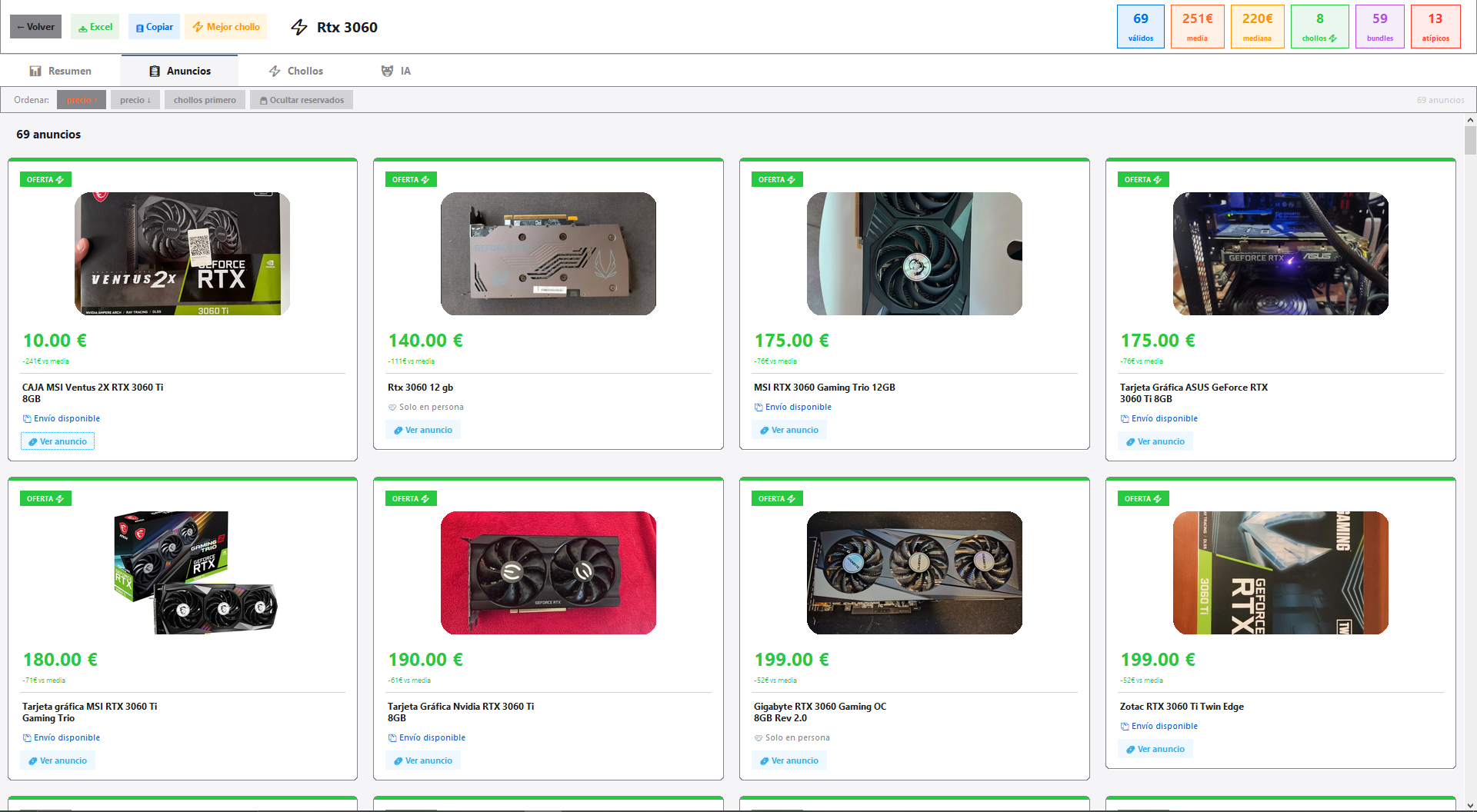Screen dimensions: 1477x812
Task: Go back with the Volver button
Action: pyautogui.click(x=35, y=27)
